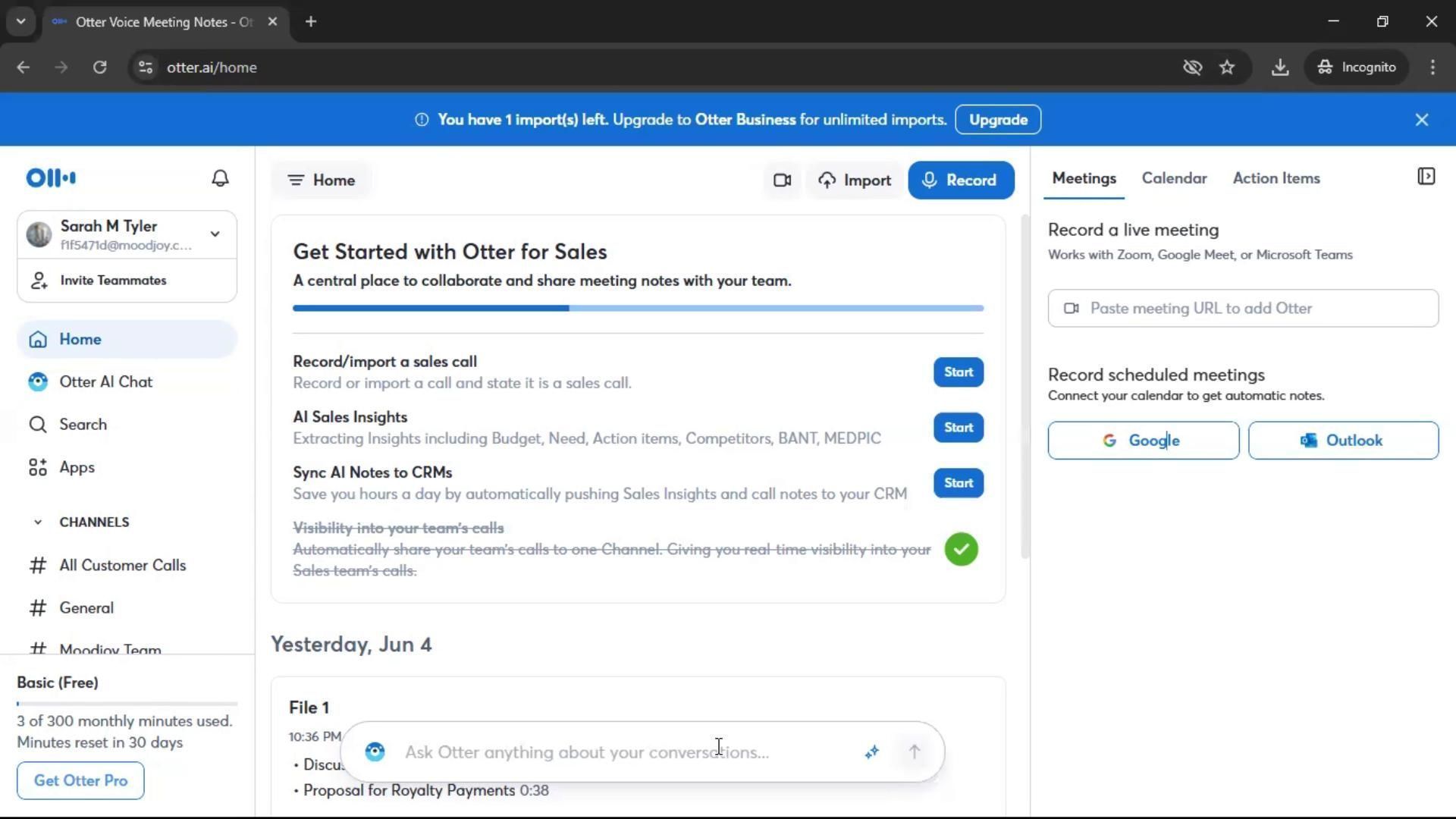1456x819 pixels.
Task: Toggle the completed green checkmark task
Action: pos(961,549)
